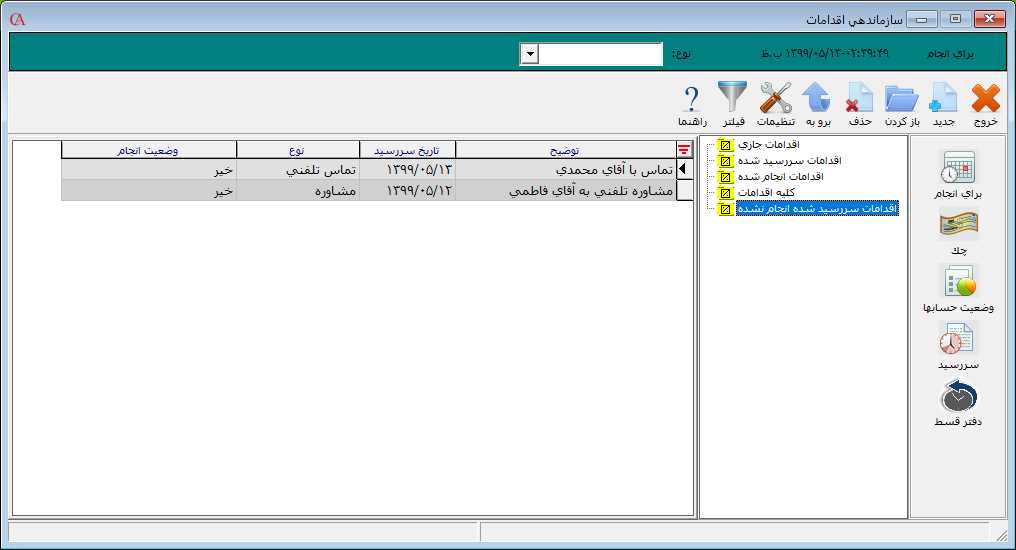Click the خروج (Exit) toolbar icon
Screen dimensions: 1016x550
click(x=985, y=99)
